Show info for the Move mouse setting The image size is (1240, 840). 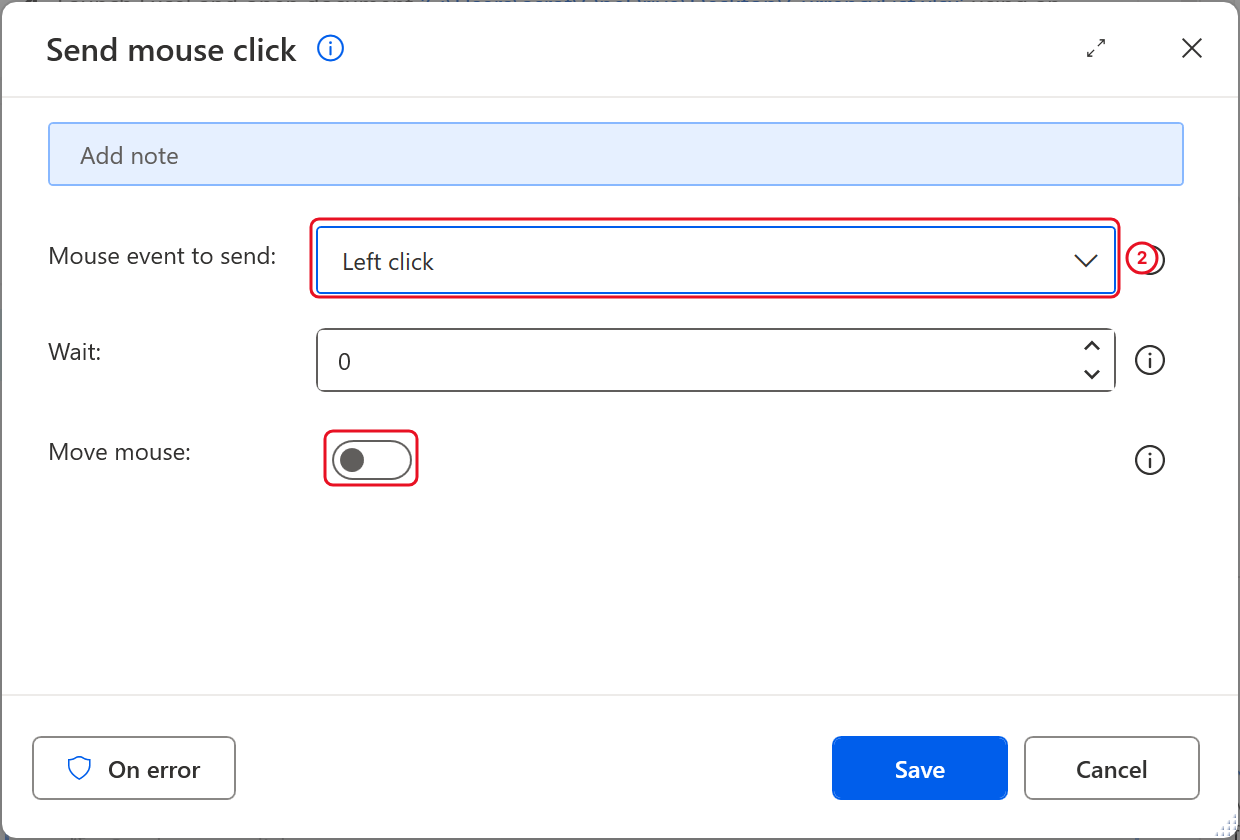tap(1150, 460)
